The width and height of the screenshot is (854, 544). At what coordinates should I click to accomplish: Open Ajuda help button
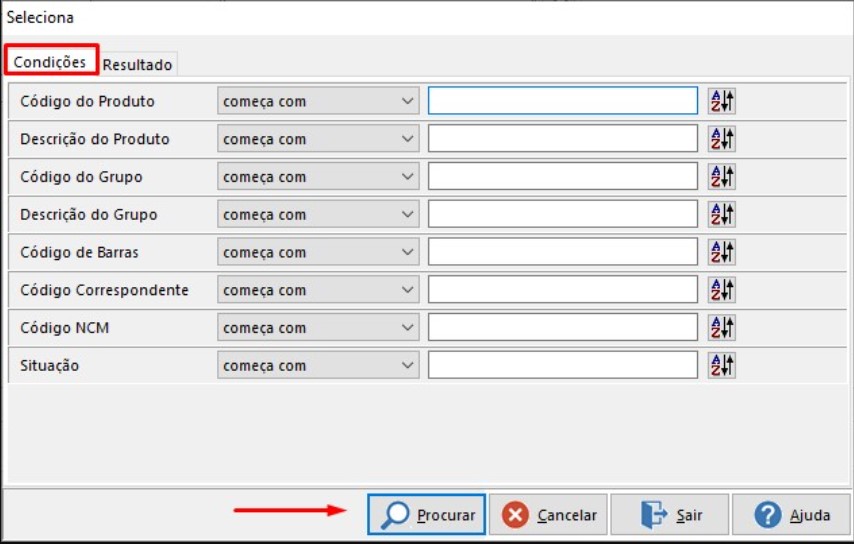tap(791, 514)
